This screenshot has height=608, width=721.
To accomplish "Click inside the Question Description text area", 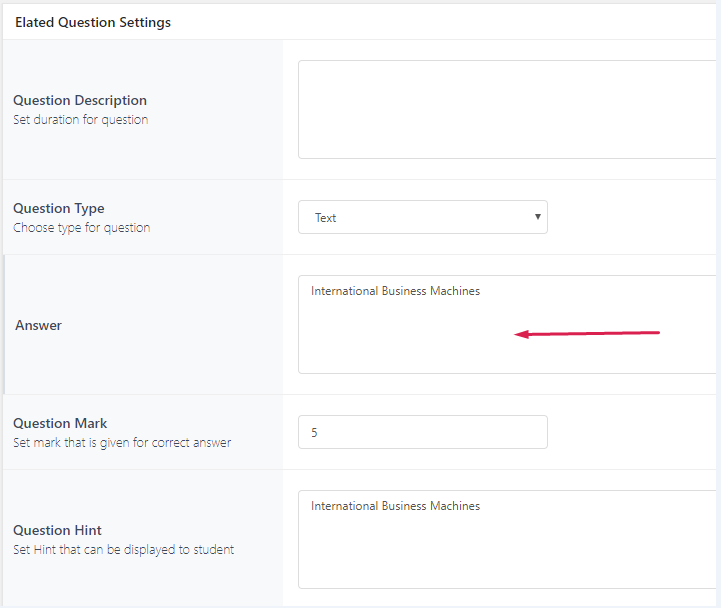I will pyautogui.click(x=506, y=109).
